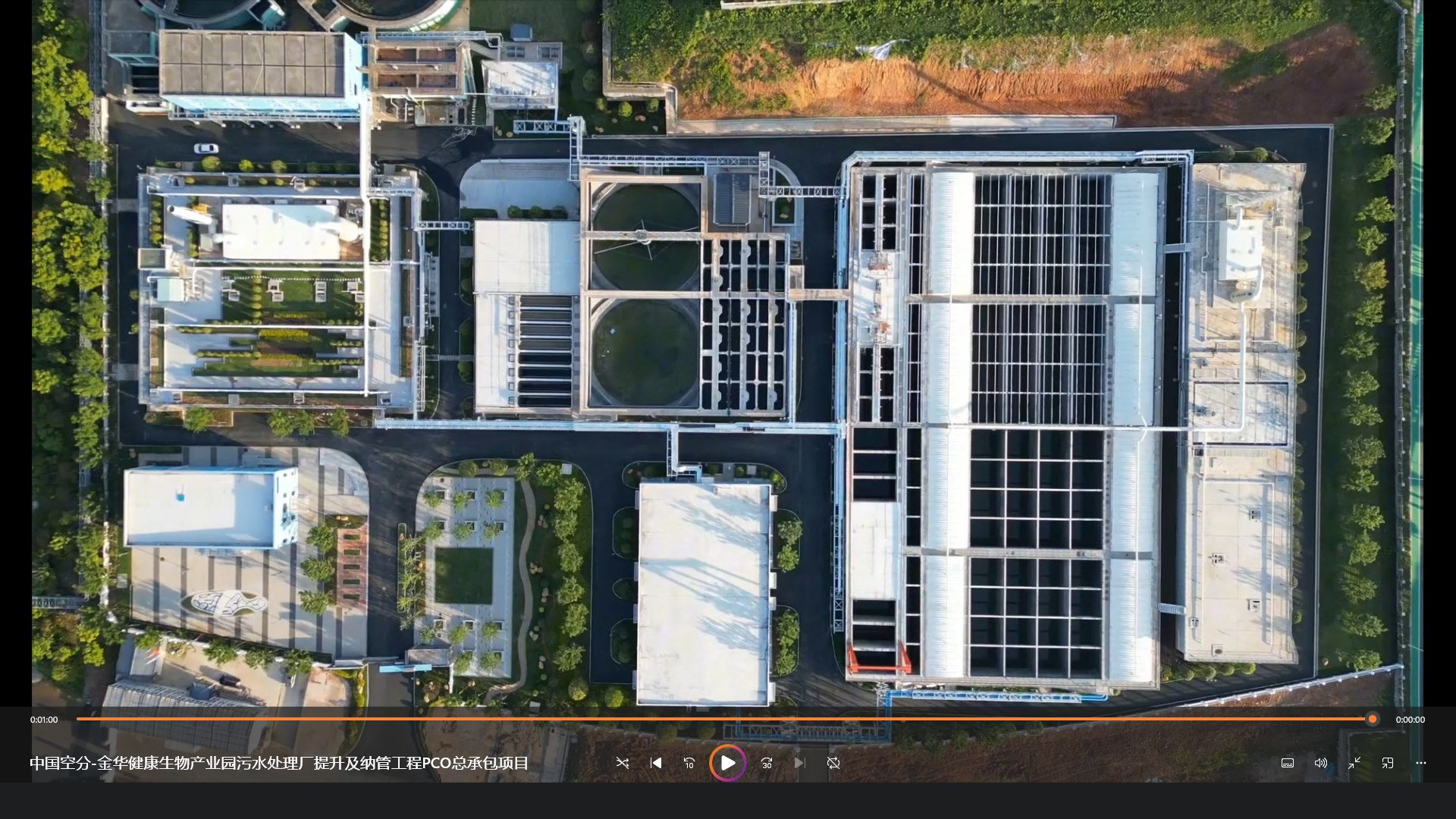This screenshot has width=1456, height=819.
Task: Open the volume control
Action: tap(1321, 763)
